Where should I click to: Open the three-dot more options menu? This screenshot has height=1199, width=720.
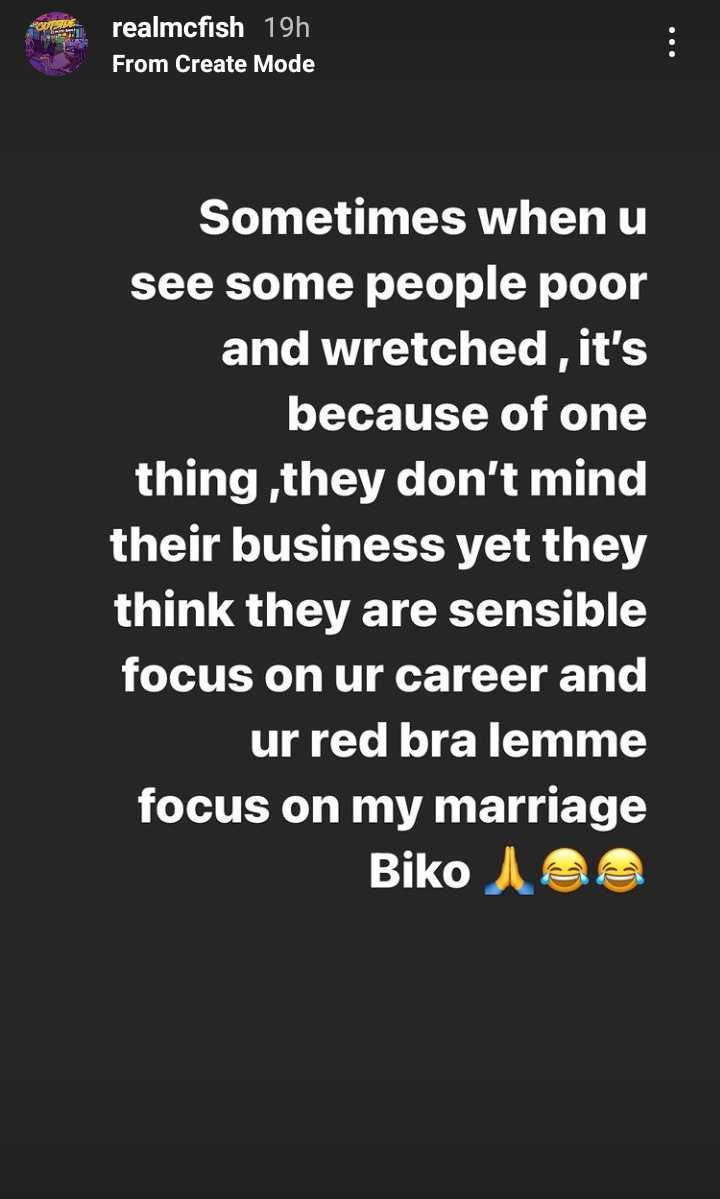point(671,42)
